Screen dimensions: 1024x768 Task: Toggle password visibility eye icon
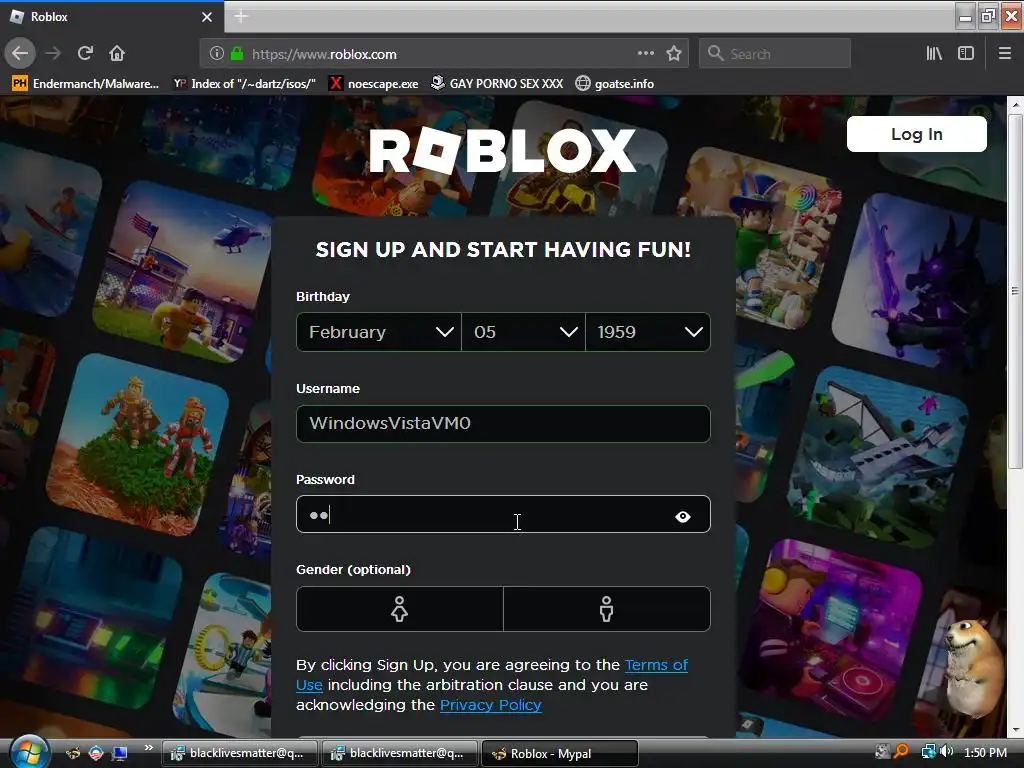point(682,517)
